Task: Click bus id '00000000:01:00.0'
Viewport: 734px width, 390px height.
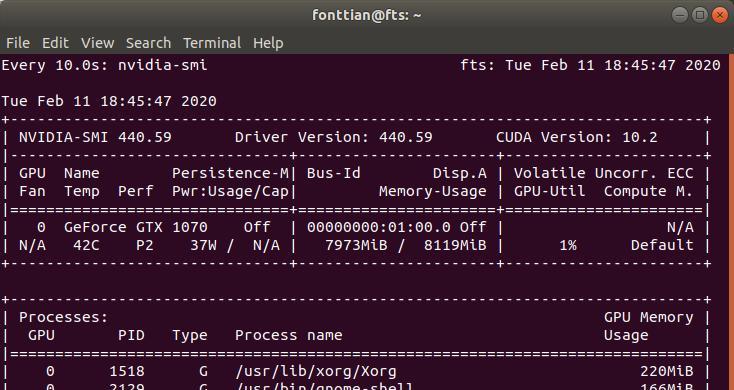Action: point(379,228)
